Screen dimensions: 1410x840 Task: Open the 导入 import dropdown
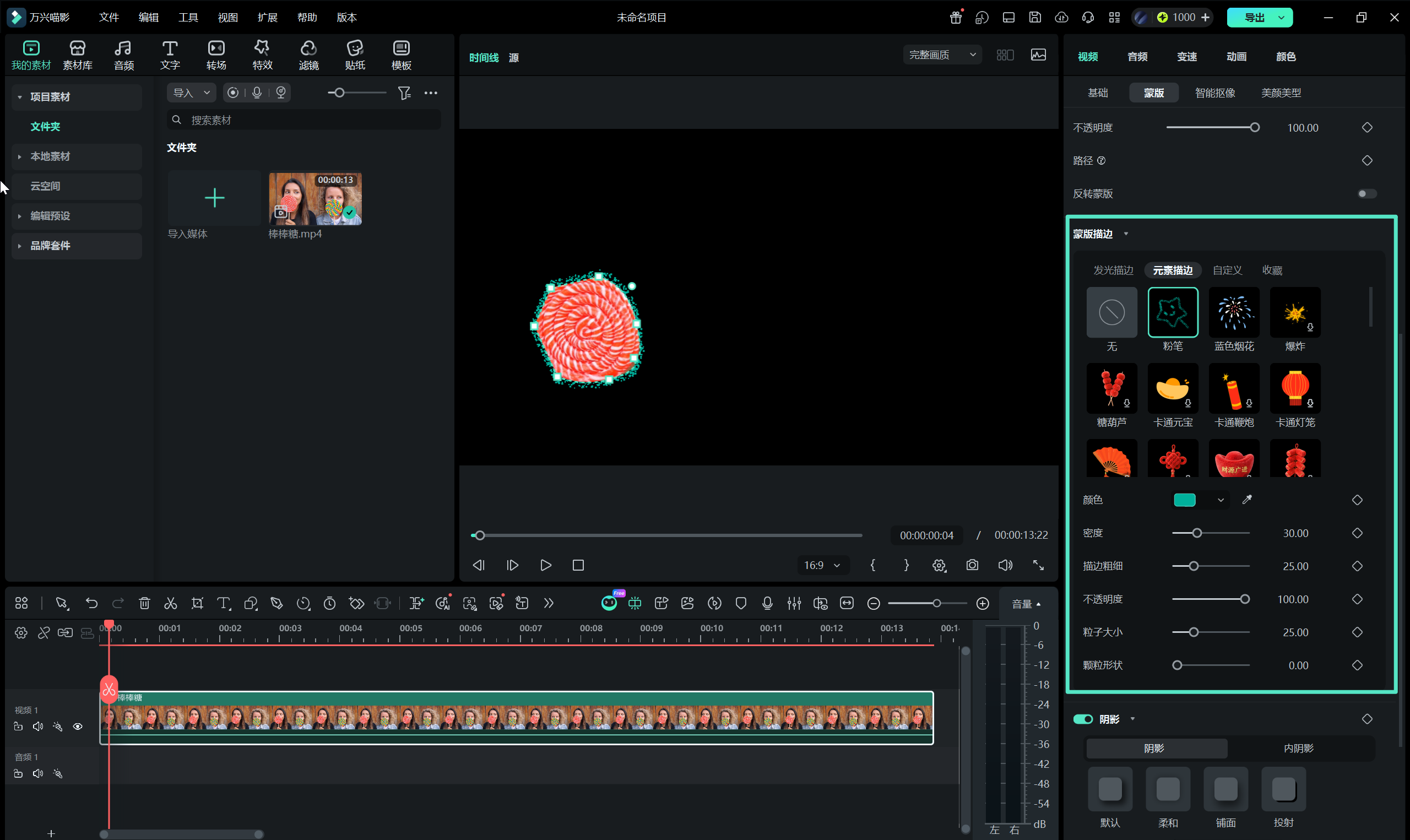click(191, 93)
